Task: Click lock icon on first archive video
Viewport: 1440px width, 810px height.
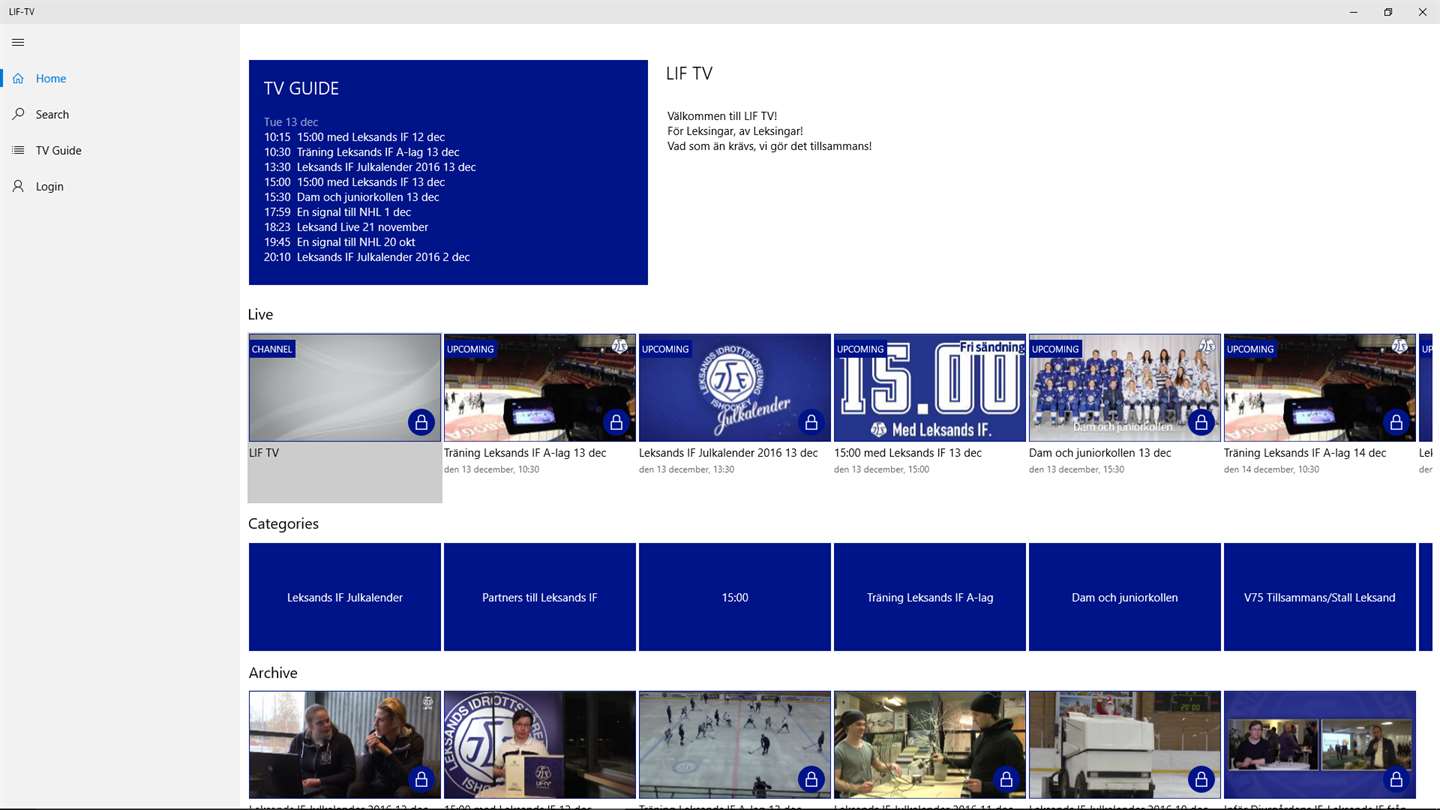Action: pos(421,779)
